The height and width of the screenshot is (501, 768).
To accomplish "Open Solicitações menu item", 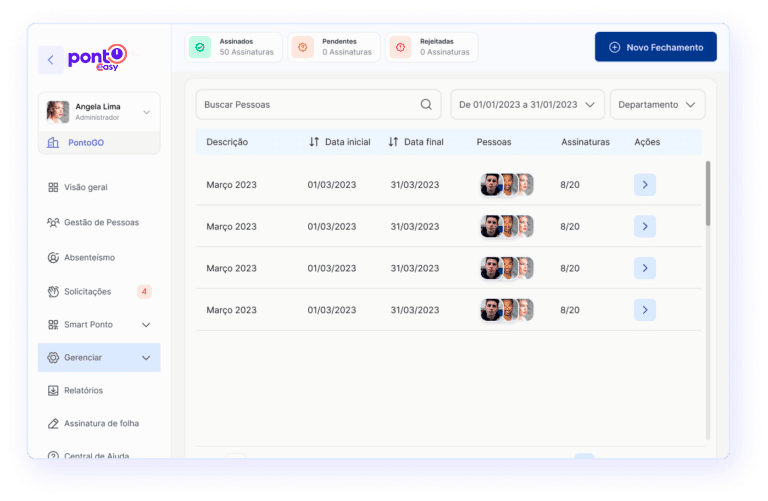I will pos(88,291).
